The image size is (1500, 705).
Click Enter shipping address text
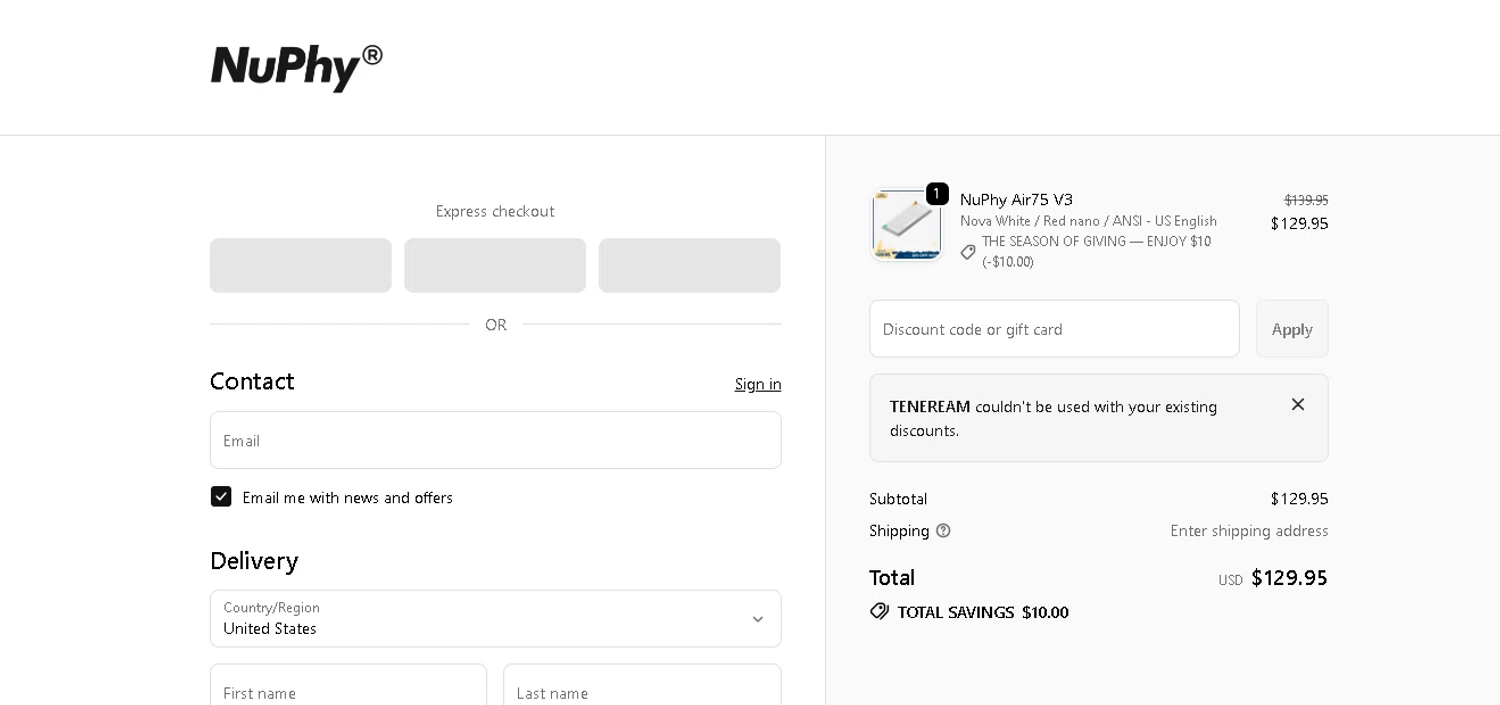click(1249, 531)
